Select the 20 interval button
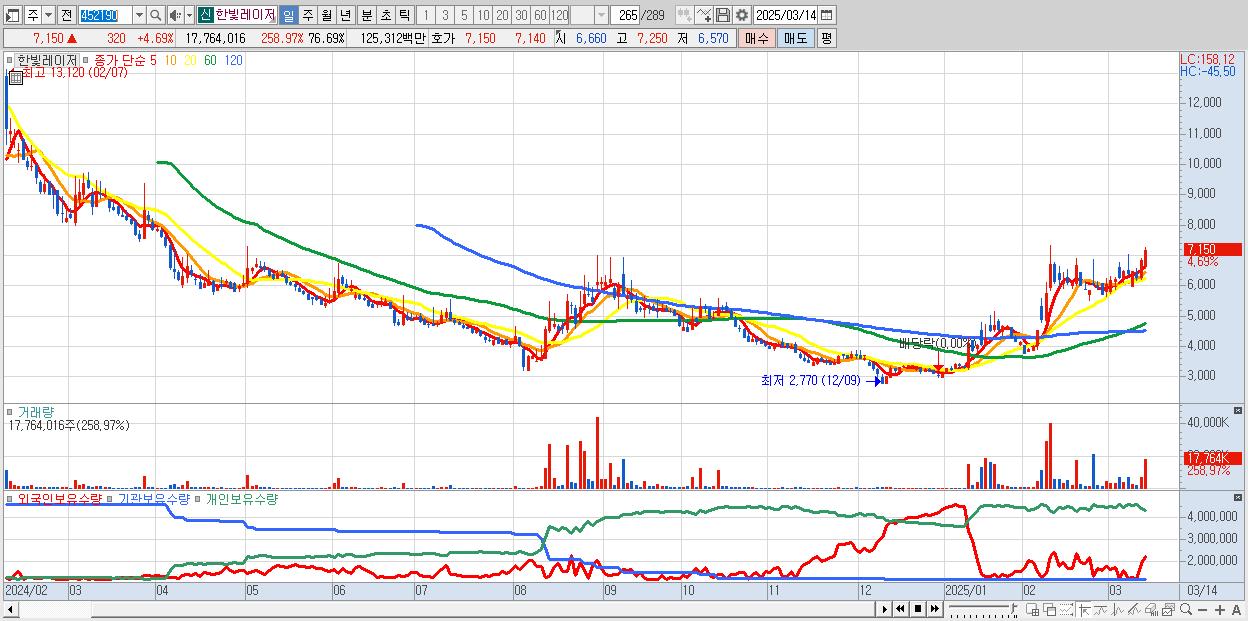The height and width of the screenshot is (621, 1248). 502,15
